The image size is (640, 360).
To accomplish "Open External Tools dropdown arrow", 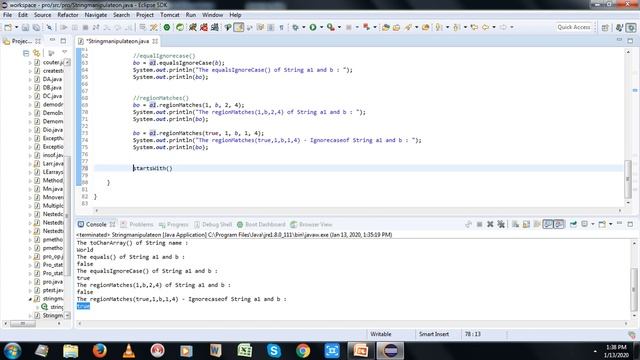I will click(339, 27).
